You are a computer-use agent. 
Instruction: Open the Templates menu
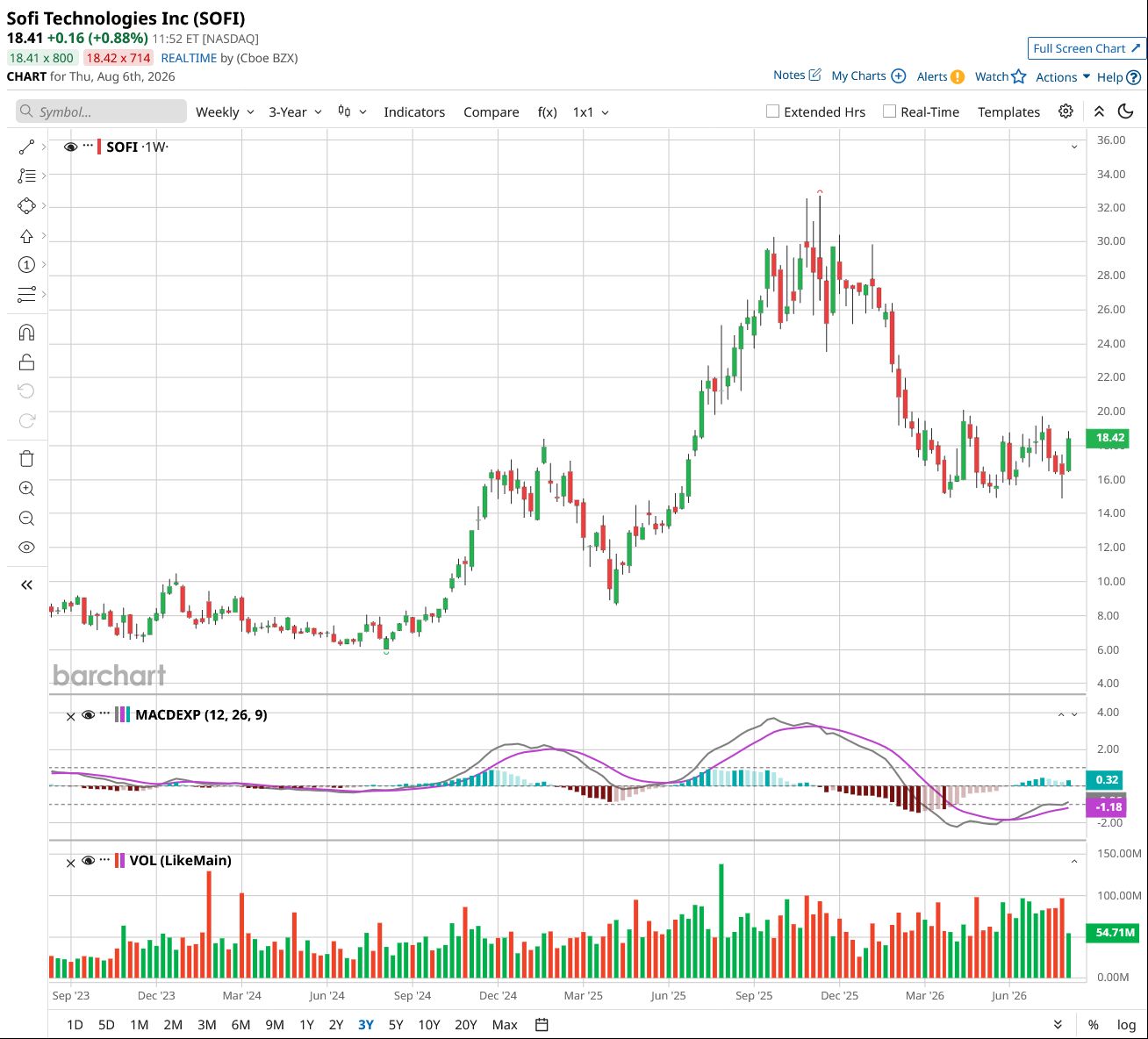tap(1008, 112)
